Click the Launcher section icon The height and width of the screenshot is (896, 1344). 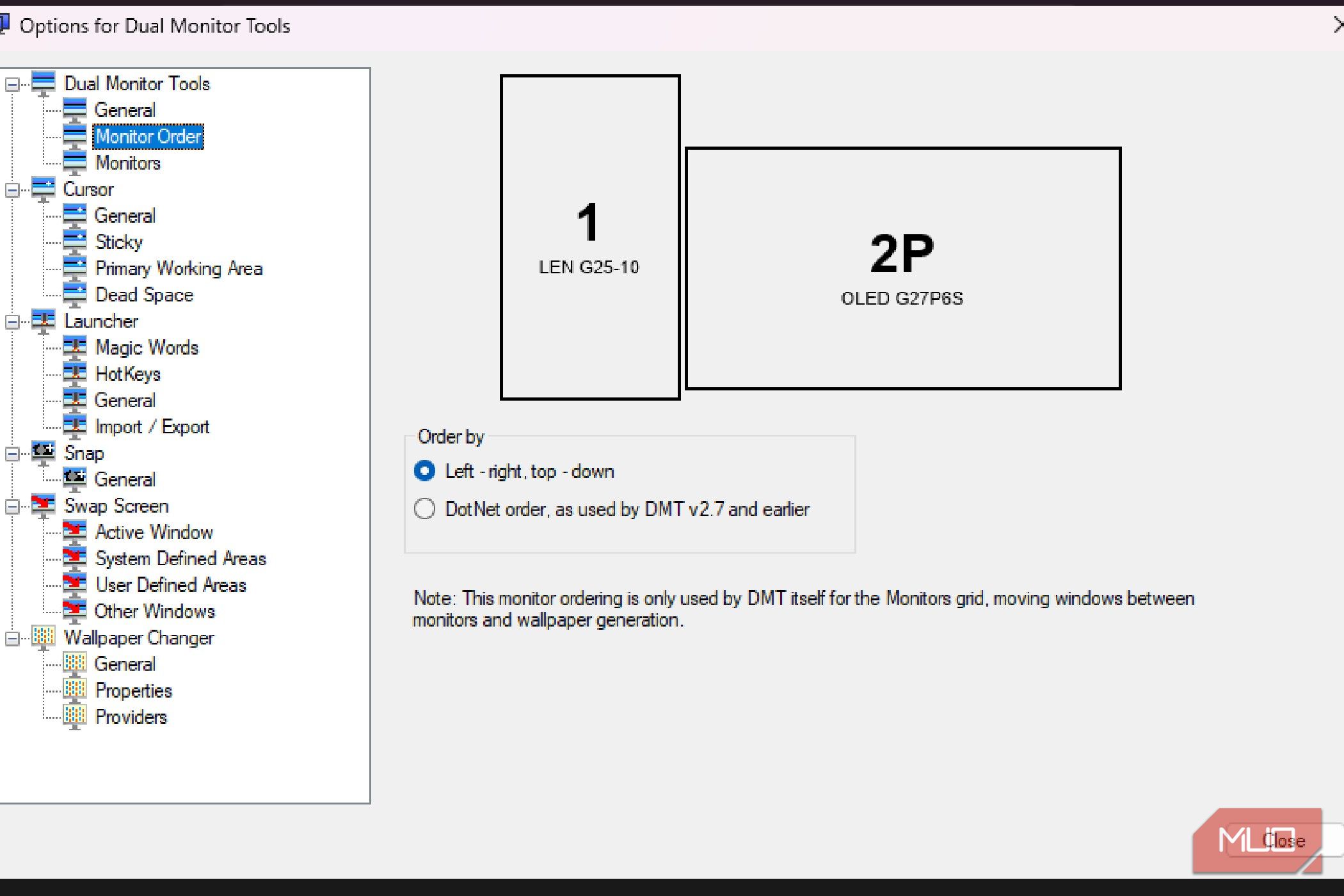44,321
